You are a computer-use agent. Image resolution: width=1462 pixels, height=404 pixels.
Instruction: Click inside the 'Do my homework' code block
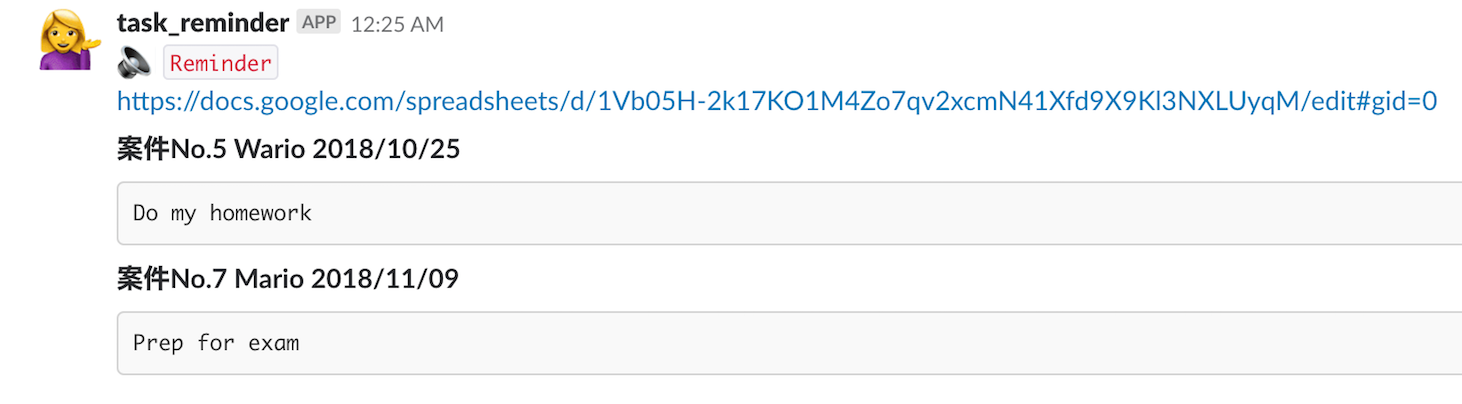[789, 213]
